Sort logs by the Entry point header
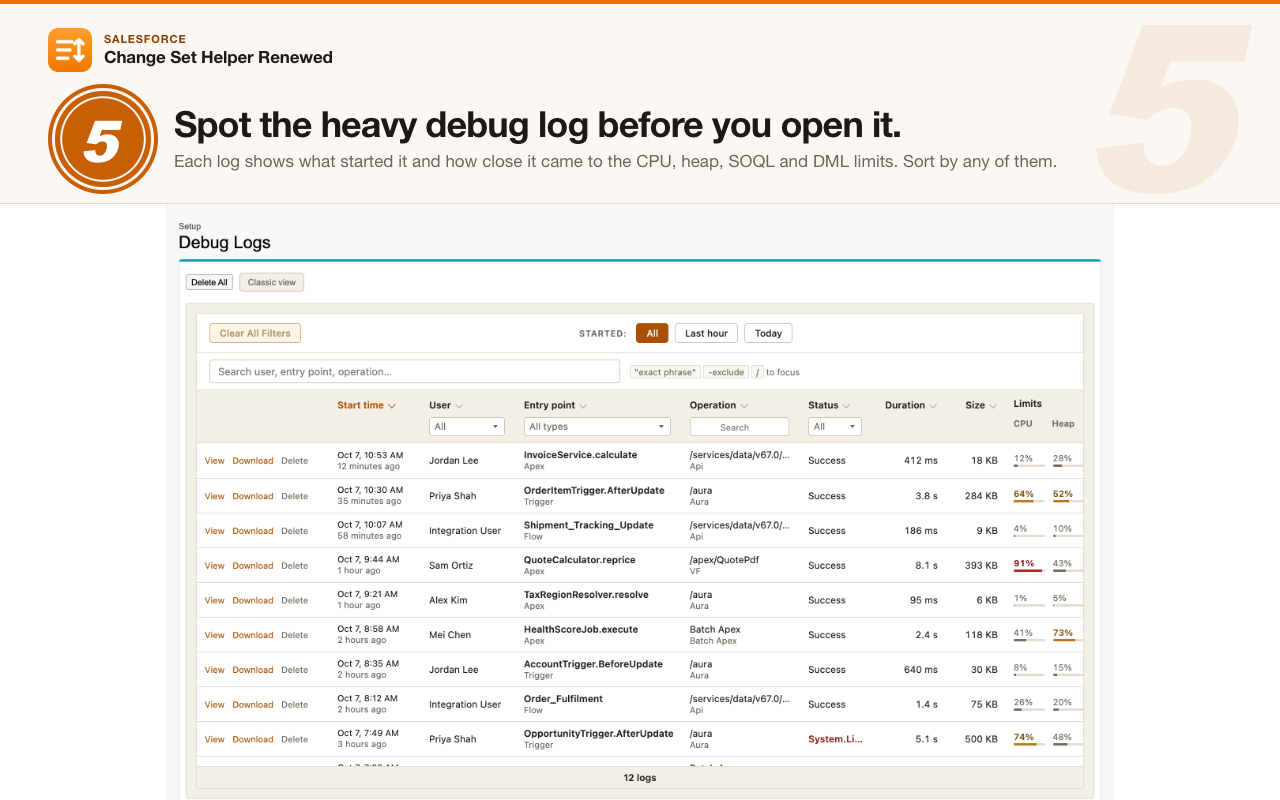The width and height of the screenshot is (1280, 800). pos(555,405)
